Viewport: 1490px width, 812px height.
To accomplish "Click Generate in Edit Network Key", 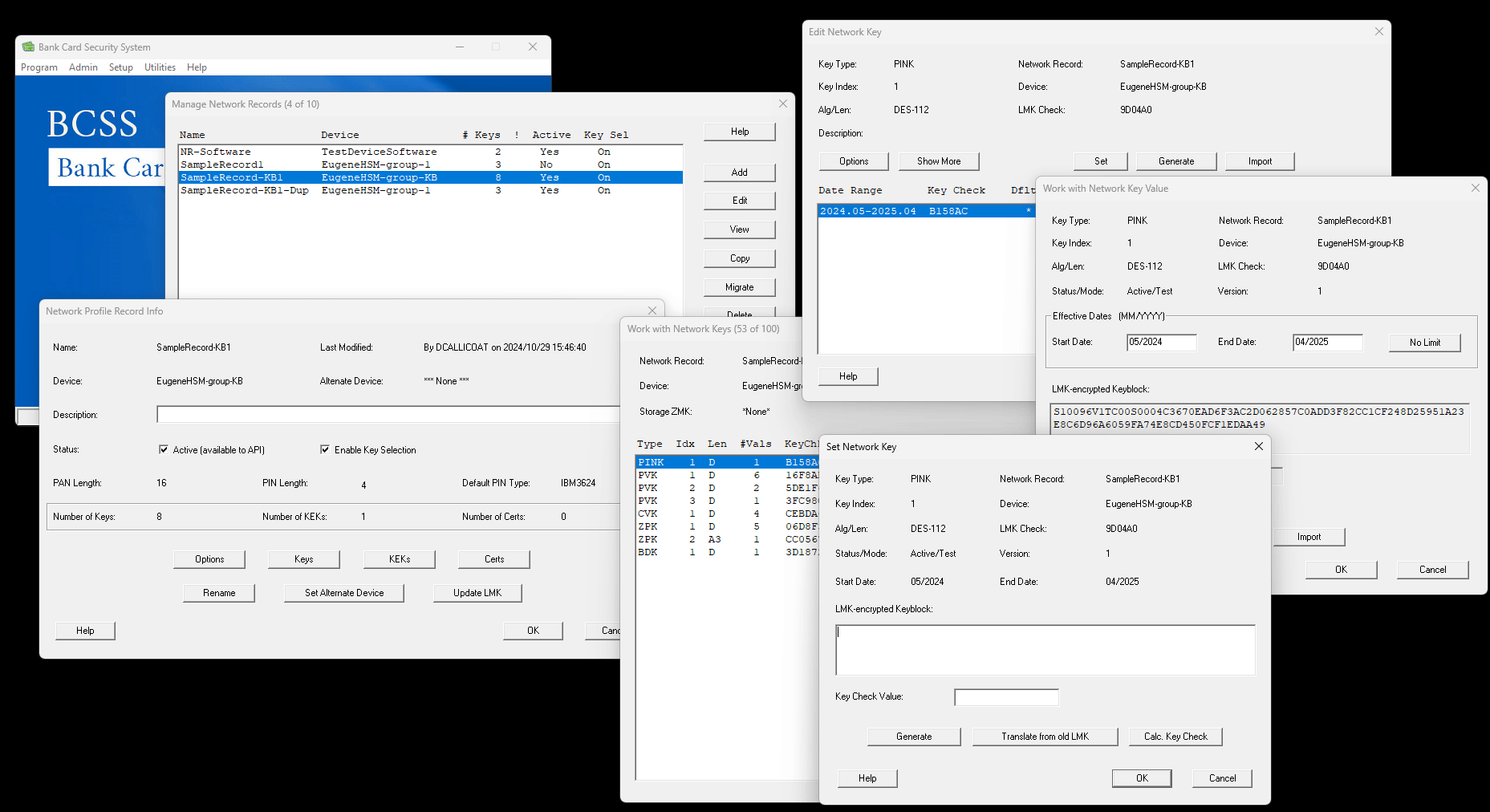I will click(1176, 161).
